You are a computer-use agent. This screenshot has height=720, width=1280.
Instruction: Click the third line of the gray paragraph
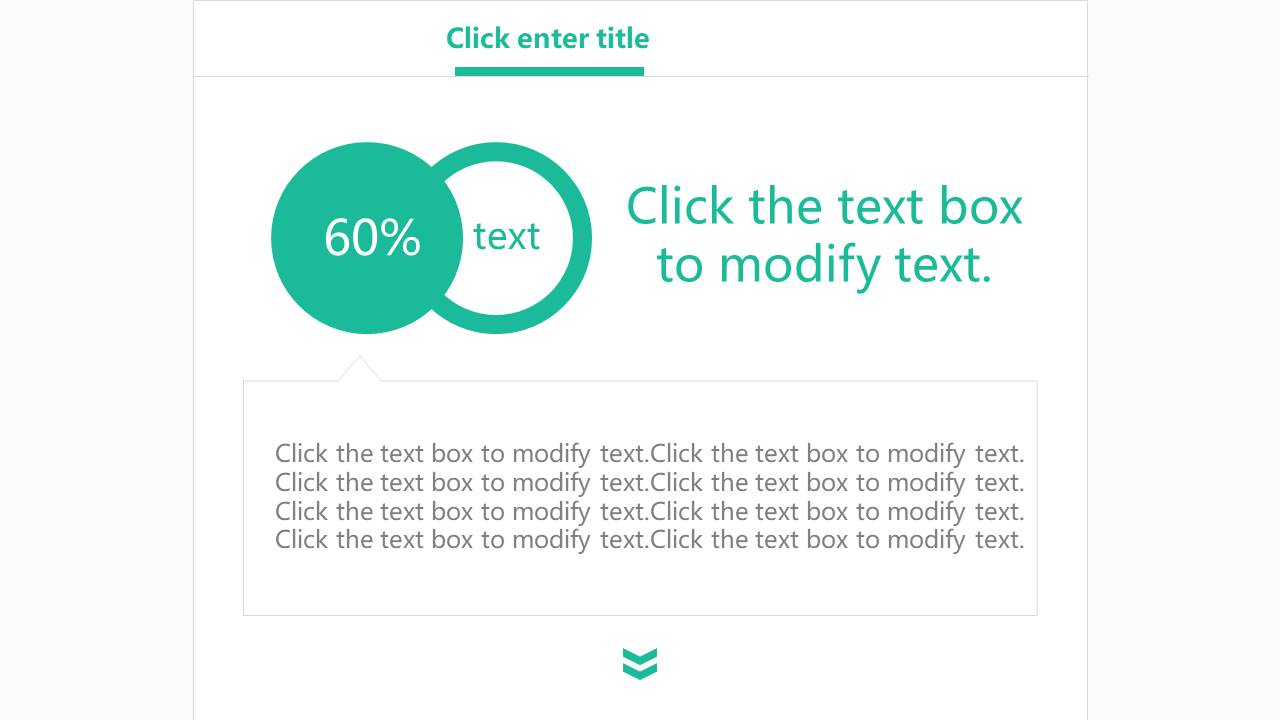click(x=649, y=511)
